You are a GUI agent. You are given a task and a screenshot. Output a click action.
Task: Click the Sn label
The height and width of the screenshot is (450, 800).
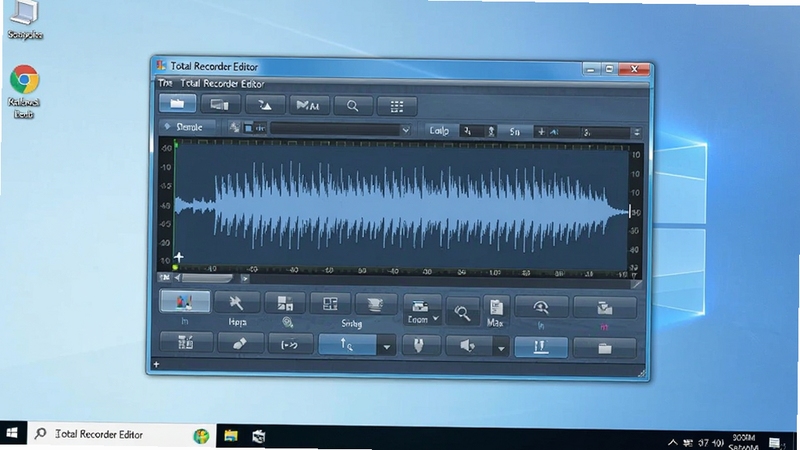(x=514, y=132)
